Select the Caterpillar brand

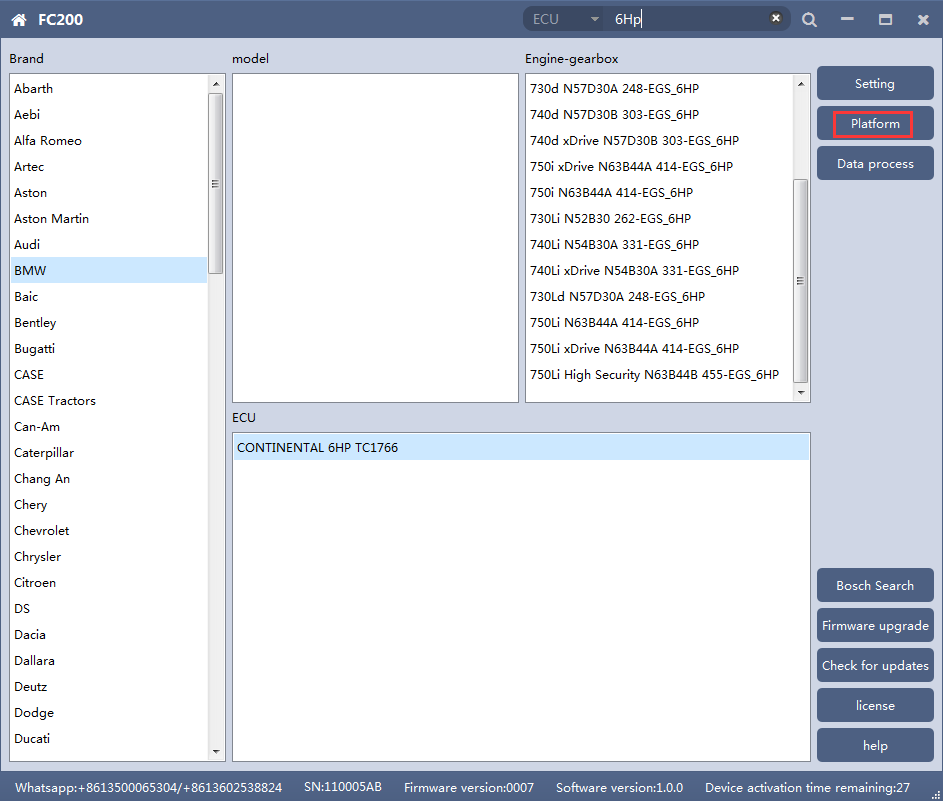[109, 452]
